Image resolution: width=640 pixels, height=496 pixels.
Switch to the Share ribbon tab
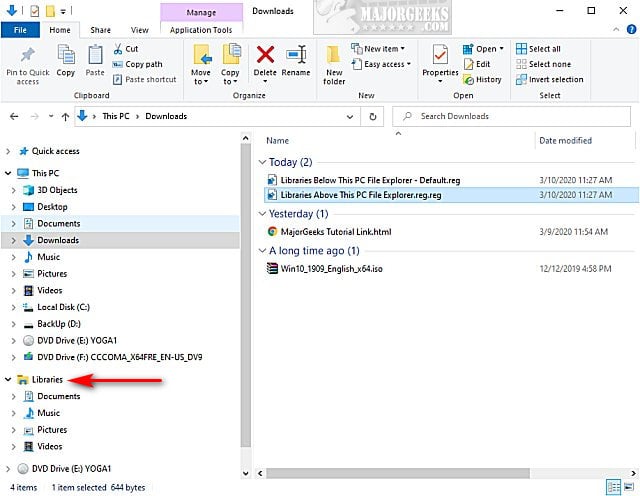point(100,30)
